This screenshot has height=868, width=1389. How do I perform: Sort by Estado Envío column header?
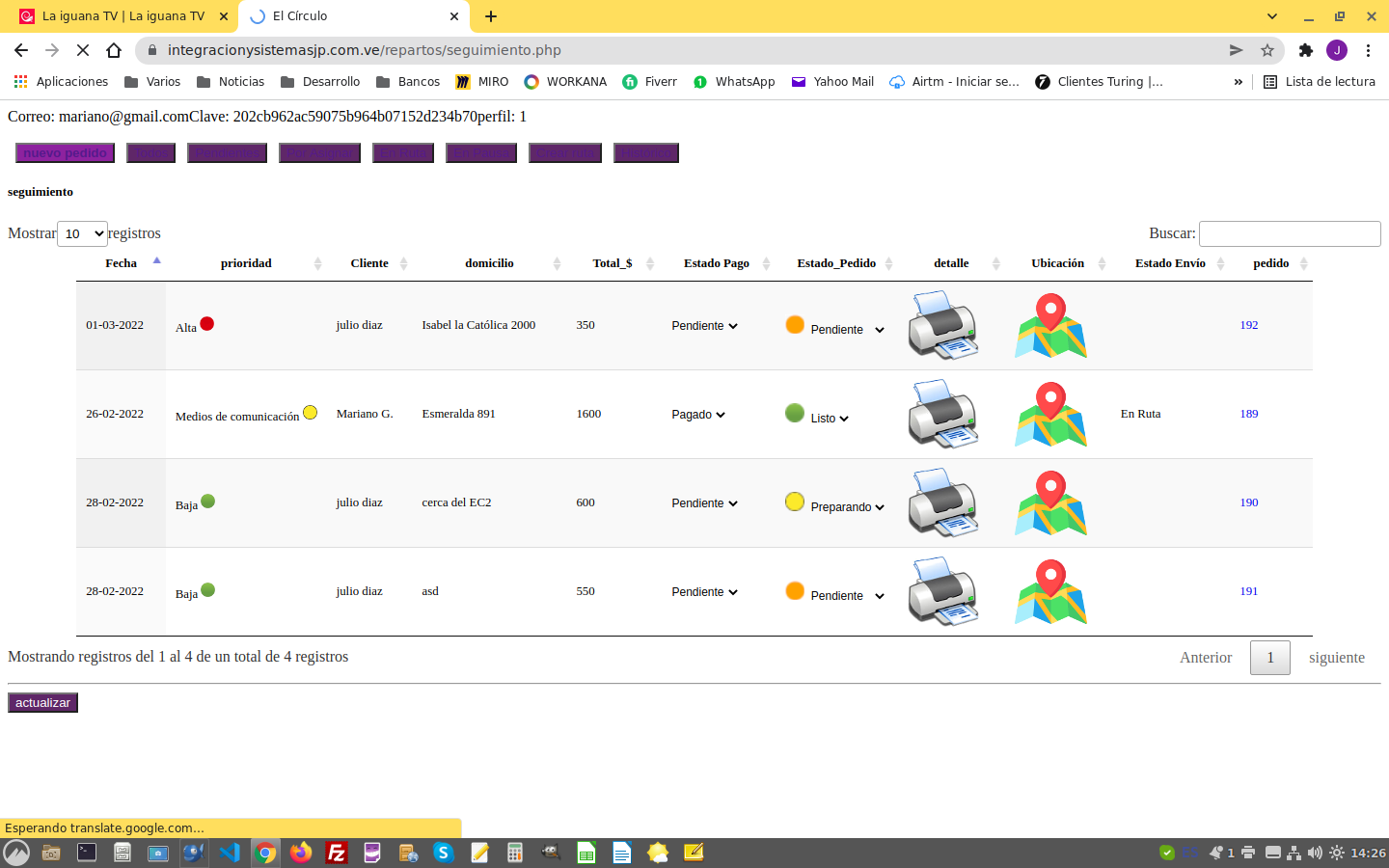(1170, 263)
